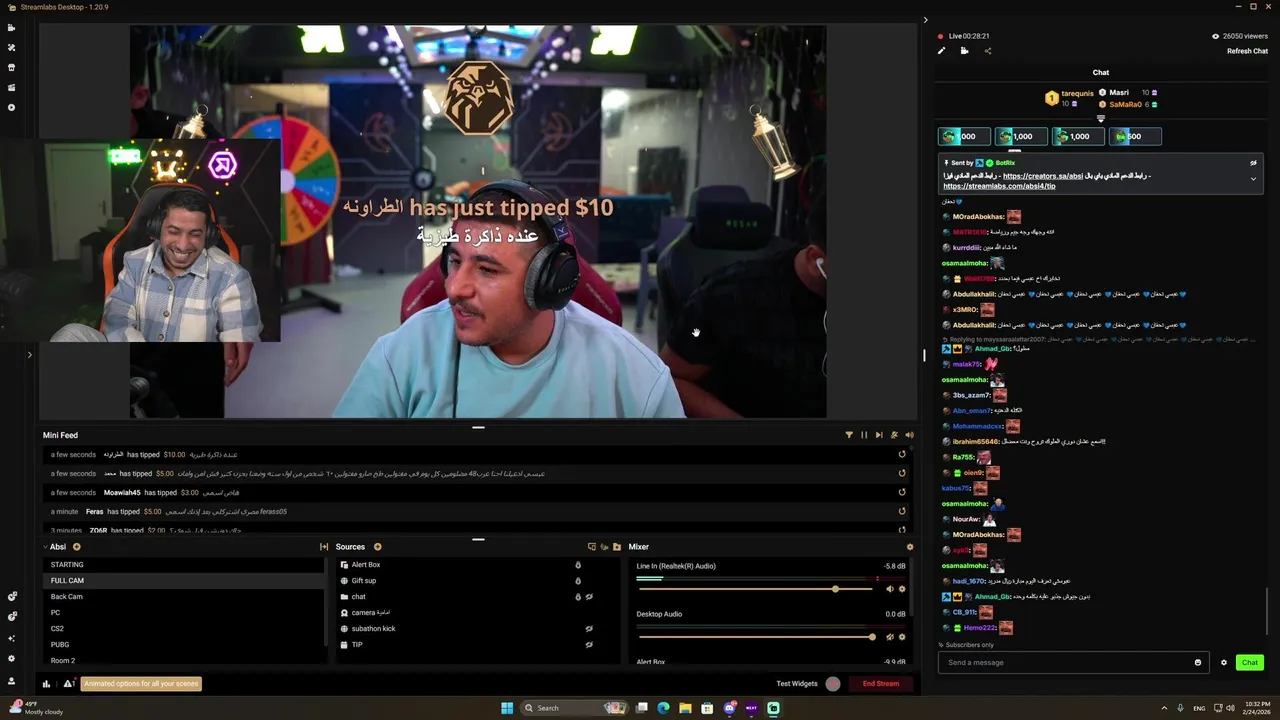Click the pencil edit stream info icon
Viewport: 1280px width, 720px height.
(941, 51)
